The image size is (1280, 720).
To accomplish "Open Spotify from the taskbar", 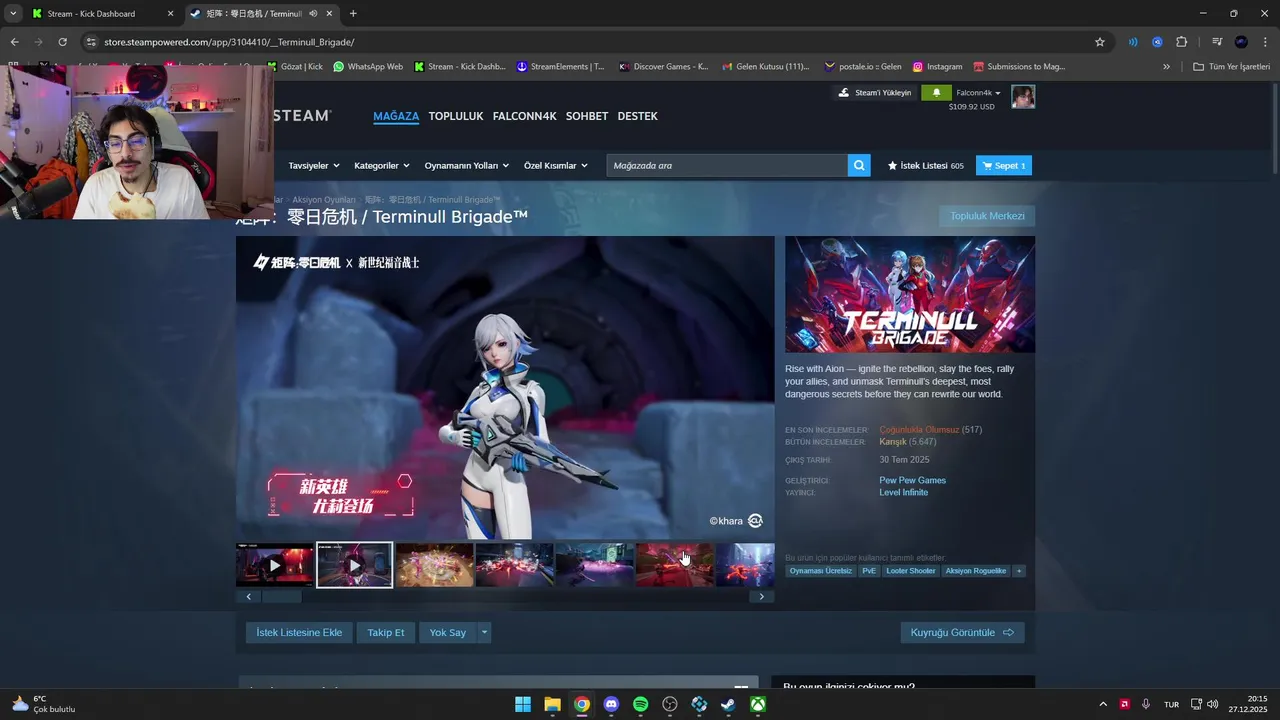I will click(x=641, y=704).
